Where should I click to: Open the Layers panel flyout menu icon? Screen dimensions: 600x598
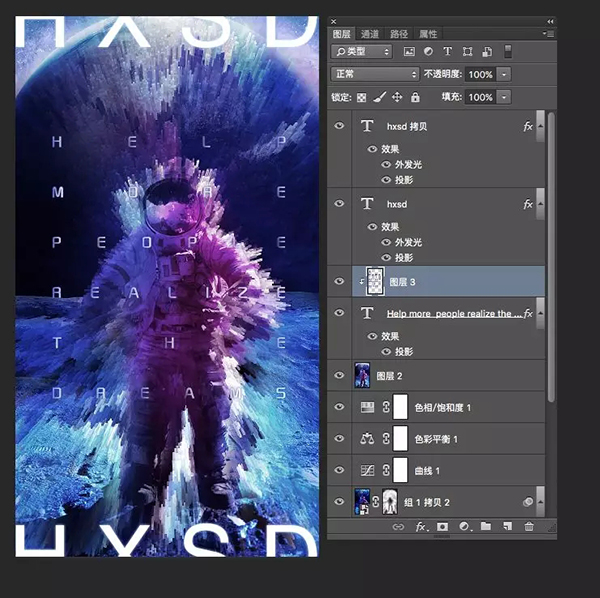(x=548, y=34)
